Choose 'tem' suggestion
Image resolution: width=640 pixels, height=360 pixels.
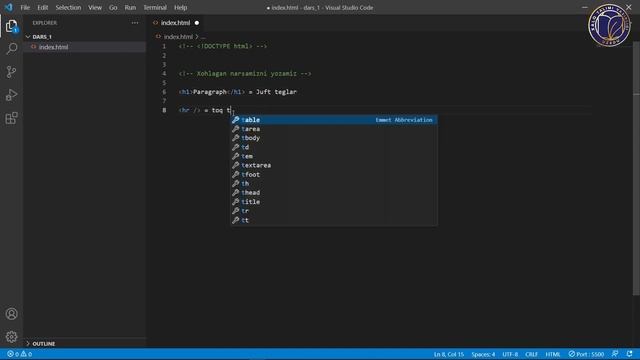tap(334, 156)
